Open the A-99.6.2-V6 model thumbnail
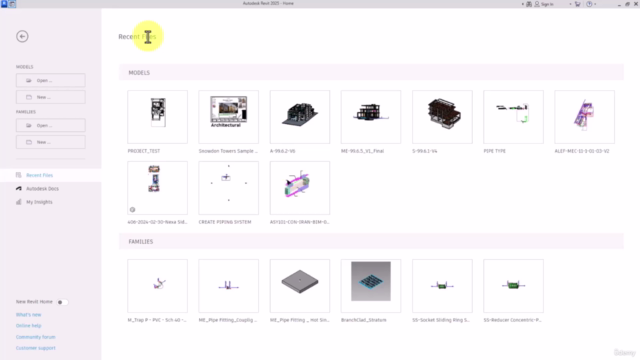 coord(300,117)
